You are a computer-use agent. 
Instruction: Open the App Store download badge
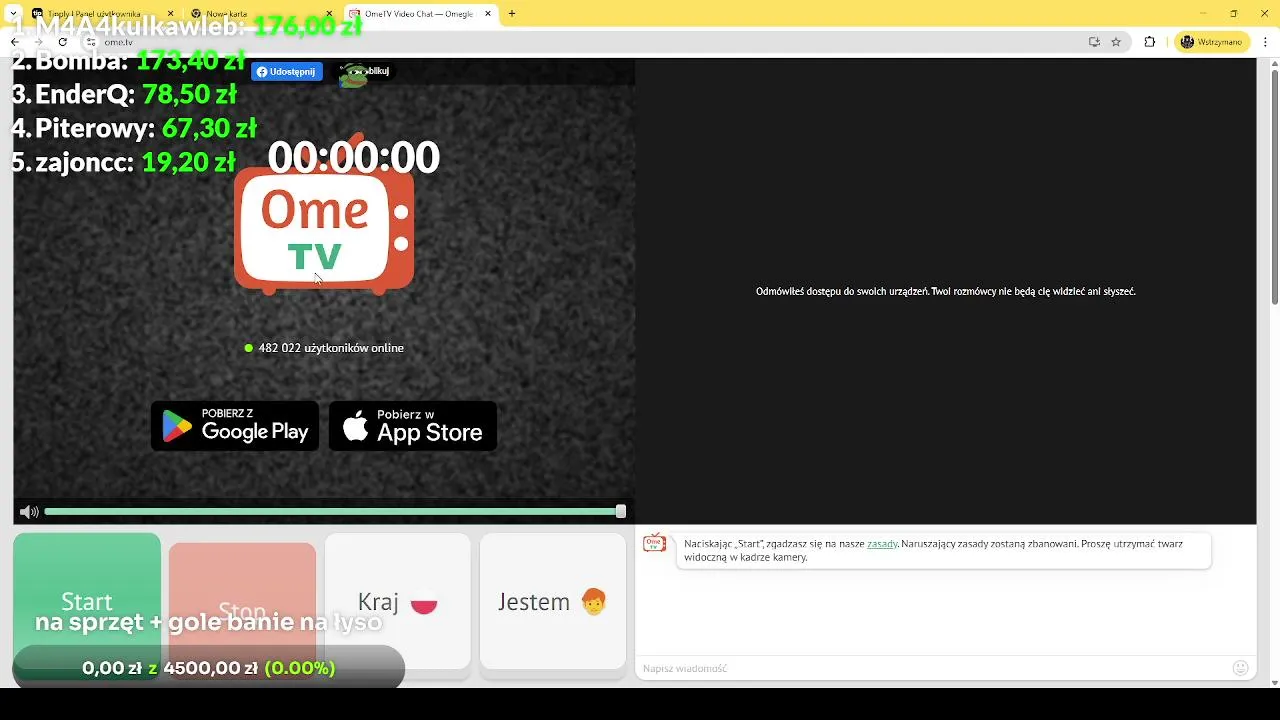(413, 426)
